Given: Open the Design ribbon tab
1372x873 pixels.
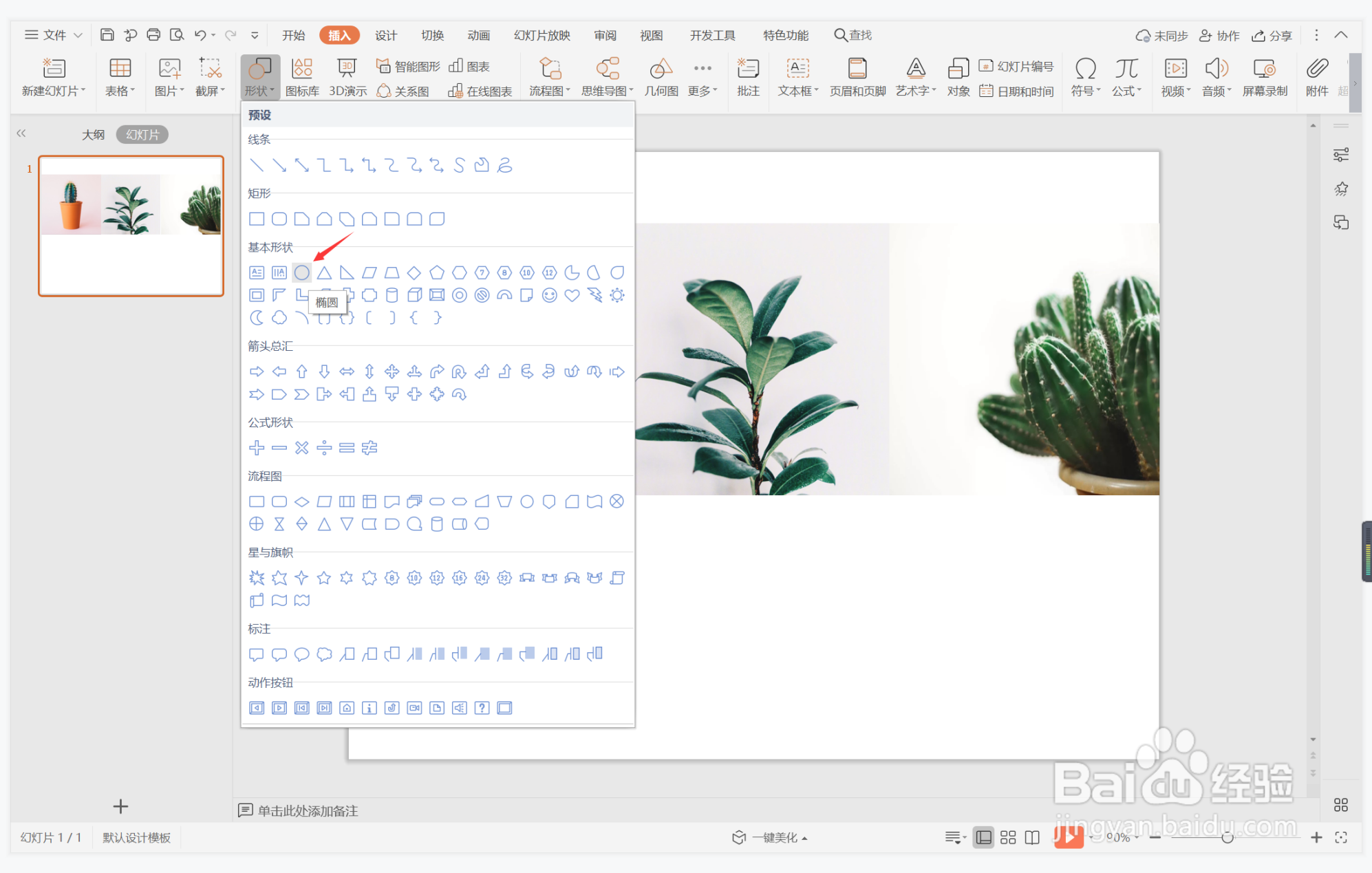Looking at the screenshot, I should (x=385, y=35).
